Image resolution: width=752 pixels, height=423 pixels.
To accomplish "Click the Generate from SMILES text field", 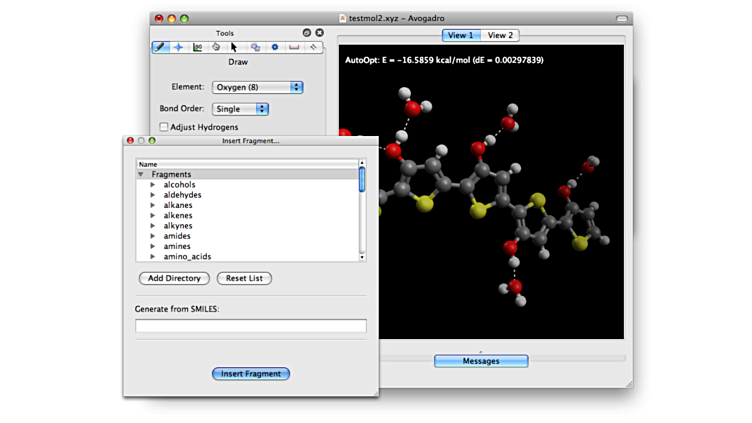I will pos(250,326).
